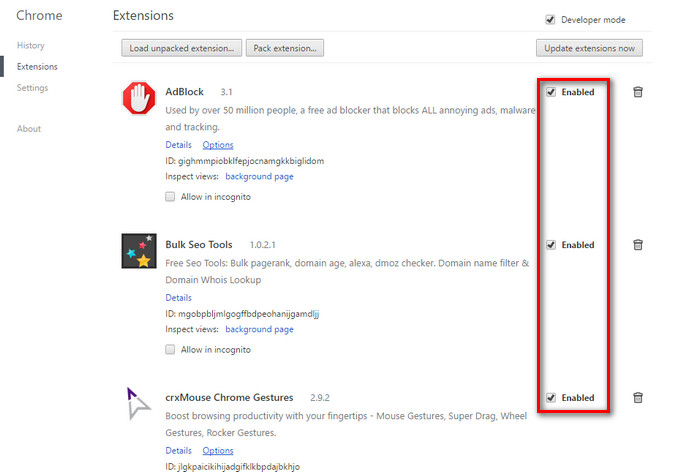Open crxMouse Options link
700x472 pixels.
coord(218,450)
